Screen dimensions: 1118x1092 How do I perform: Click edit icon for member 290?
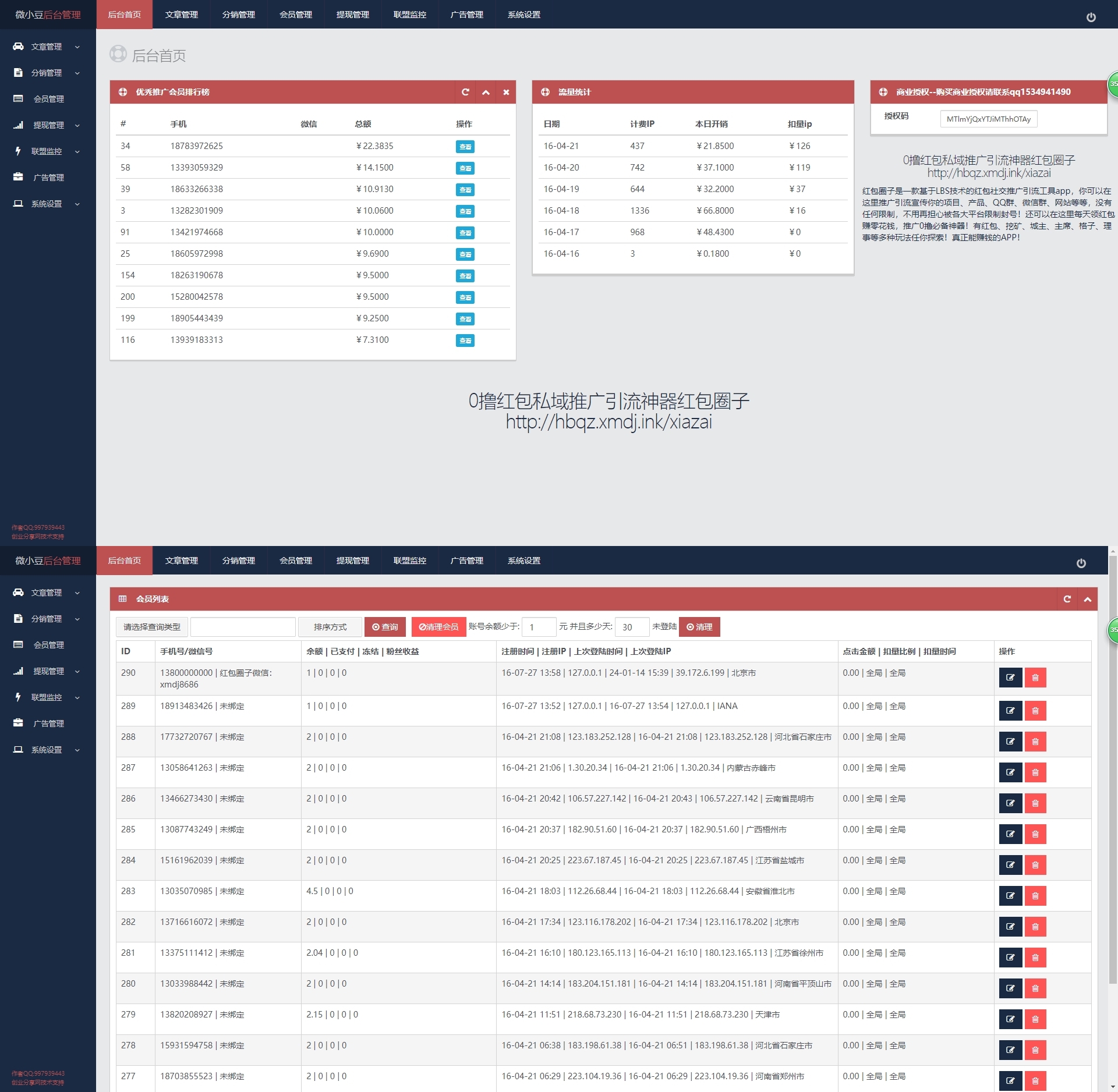coord(1010,678)
